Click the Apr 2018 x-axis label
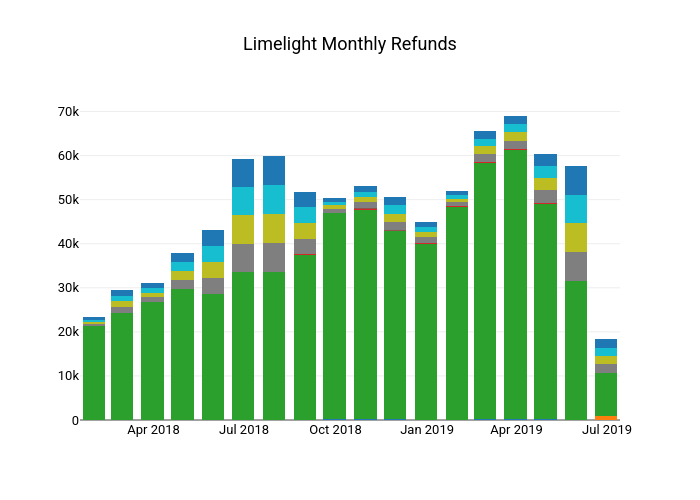This screenshot has width=700, height=500. pos(153,430)
